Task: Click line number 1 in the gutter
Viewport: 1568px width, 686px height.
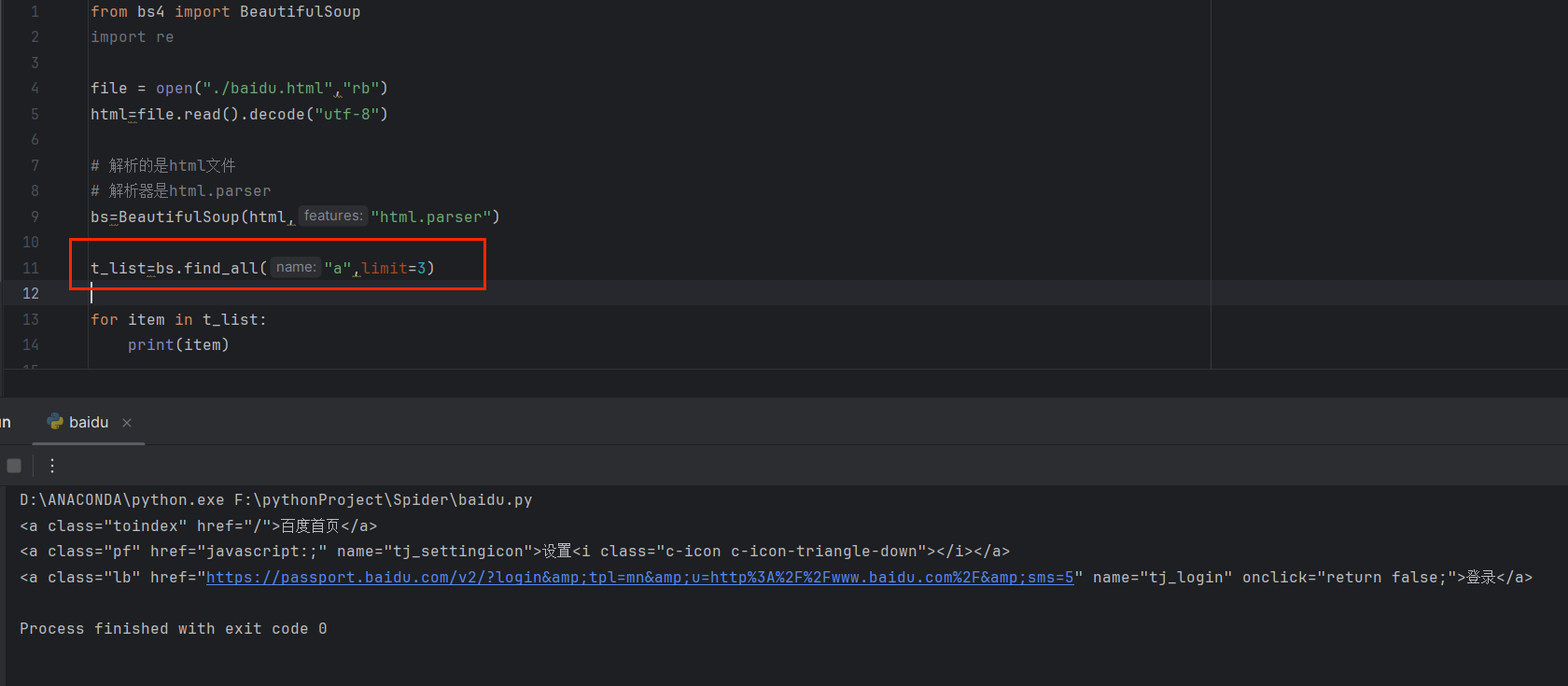Action: tap(35, 12)
